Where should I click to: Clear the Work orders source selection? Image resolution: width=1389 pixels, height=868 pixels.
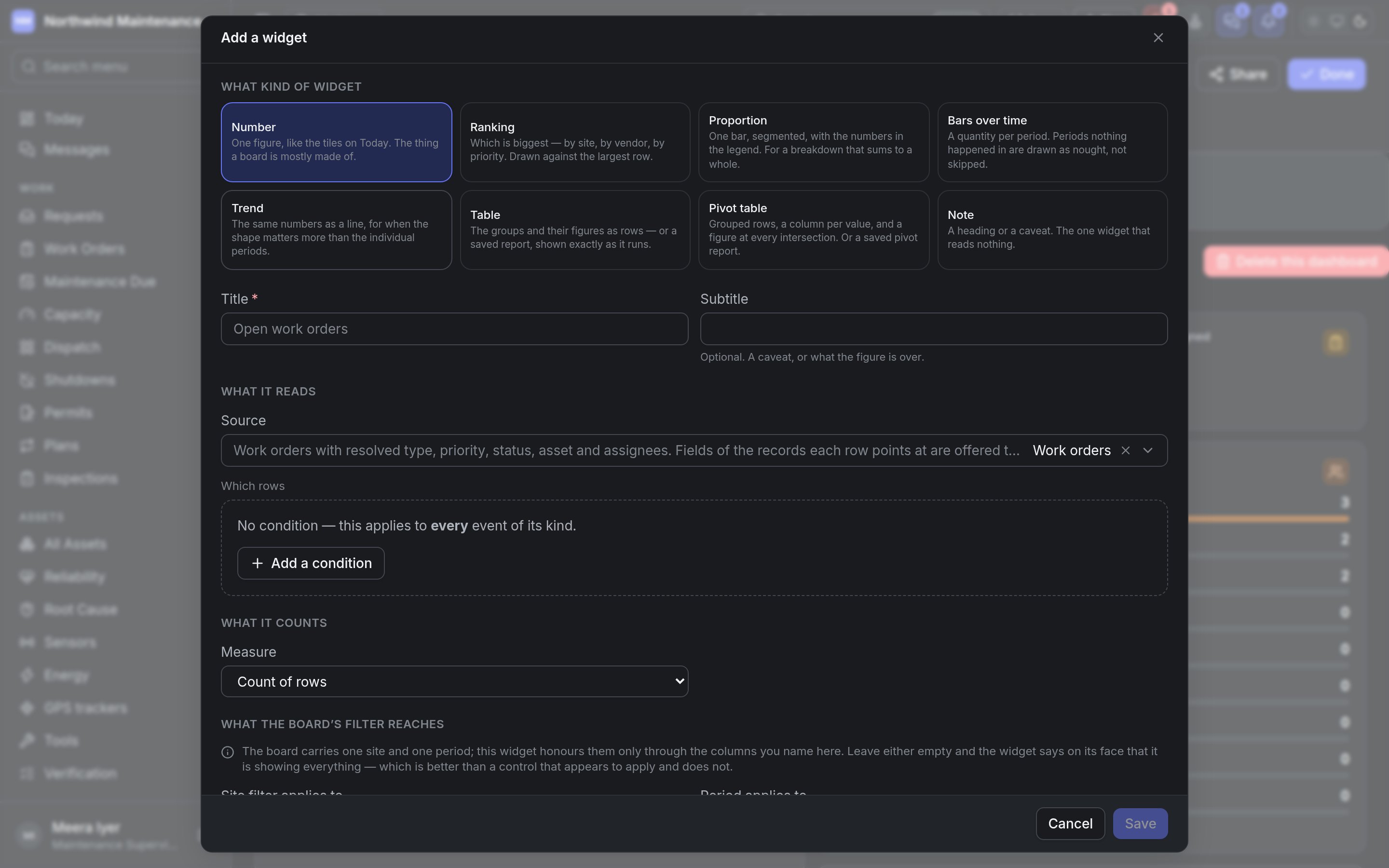[1125, 451]
